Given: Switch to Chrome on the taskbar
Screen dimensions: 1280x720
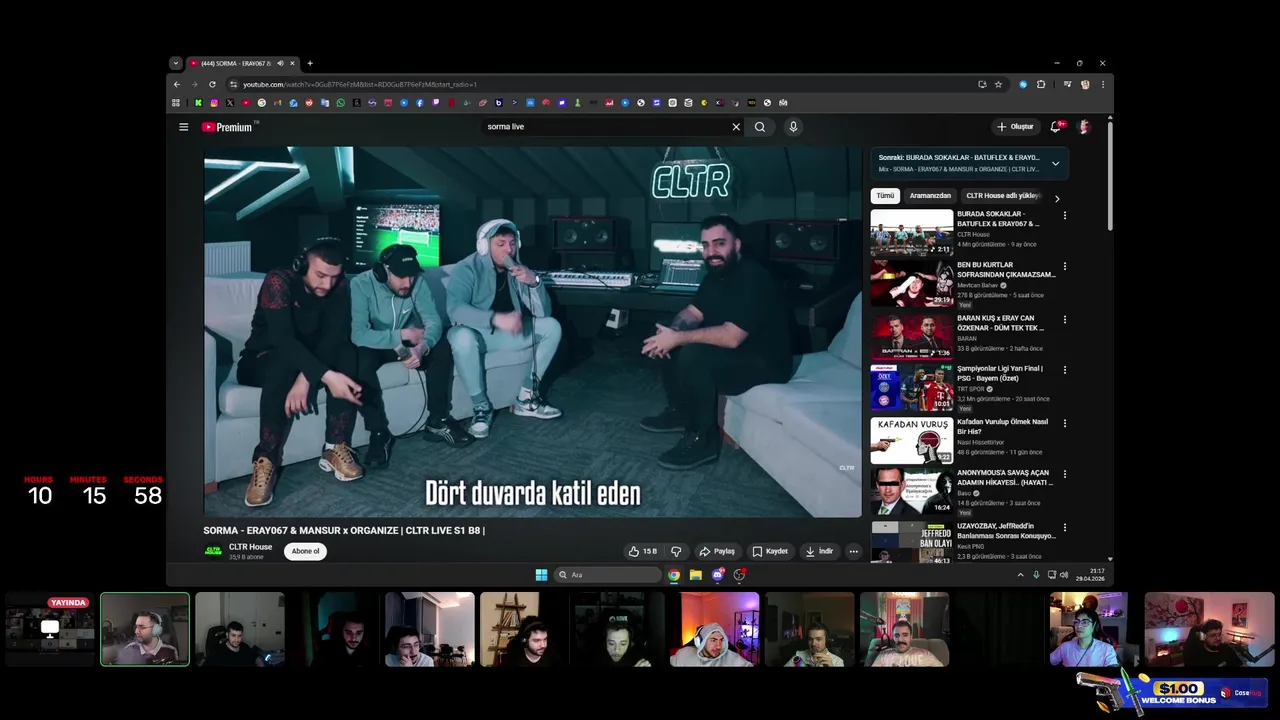Looking at the screenshot, I should click(x=674, y=574).
